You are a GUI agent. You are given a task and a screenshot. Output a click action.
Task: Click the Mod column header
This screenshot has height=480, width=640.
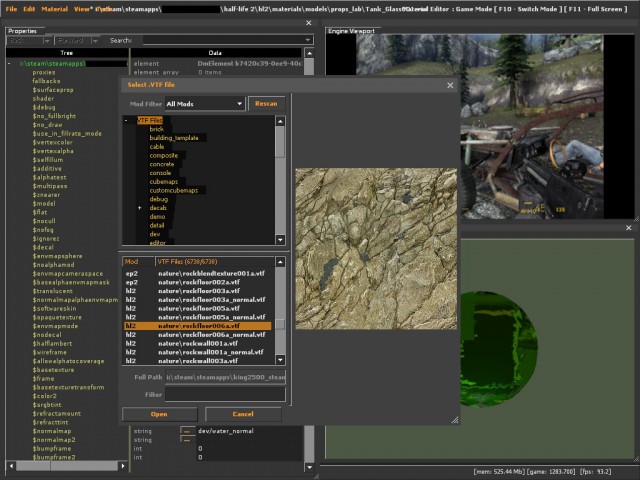(138, 262)
